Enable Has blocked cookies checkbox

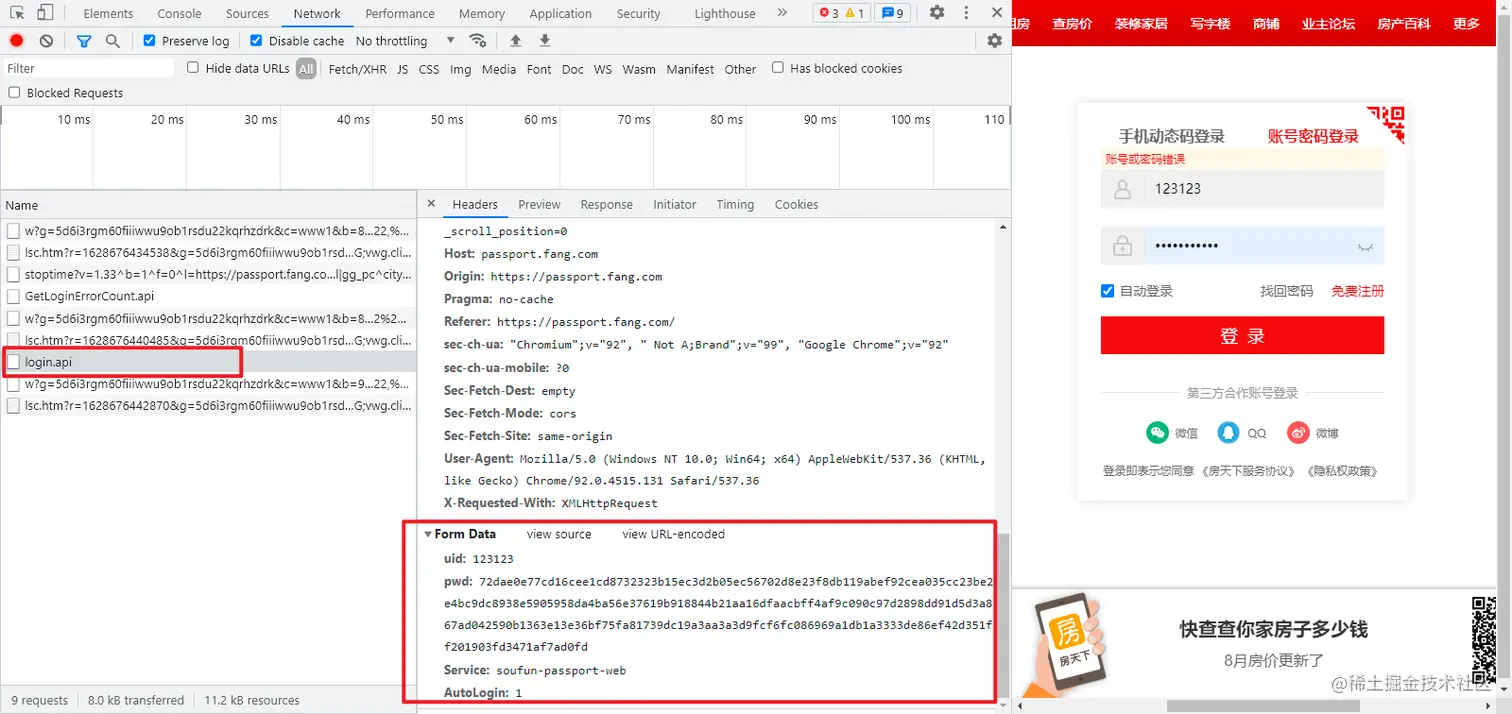click(x=778, y=68)
